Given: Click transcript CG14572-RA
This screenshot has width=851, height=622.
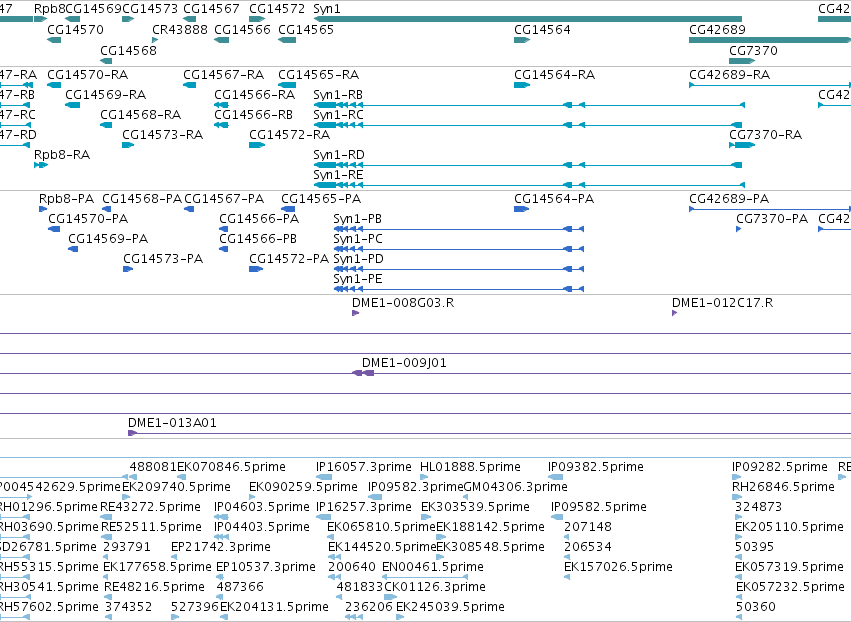Looking at the screenshot, I should [257, 145].
